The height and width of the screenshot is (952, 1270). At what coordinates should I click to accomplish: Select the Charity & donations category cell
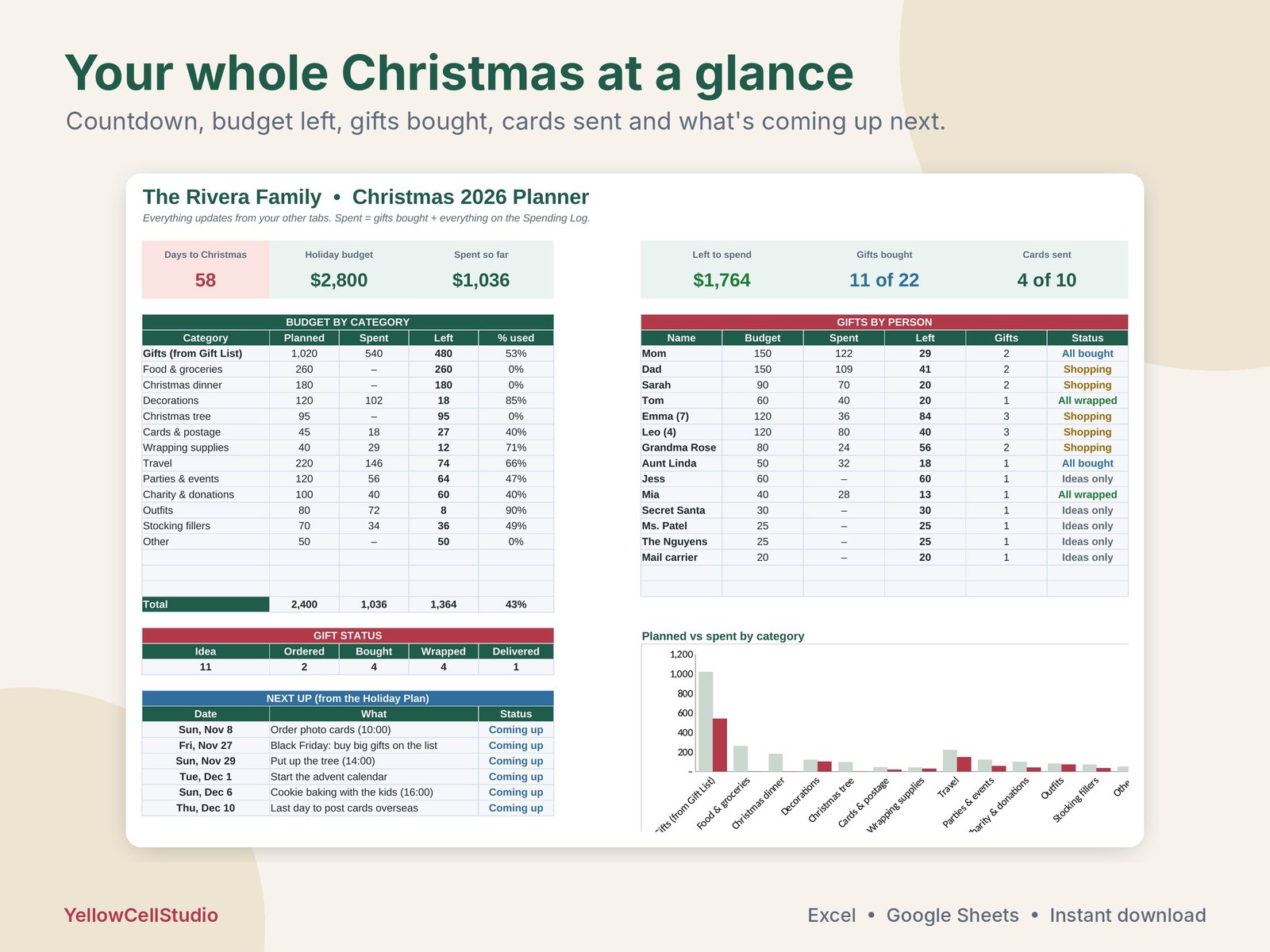click(206, 494)
